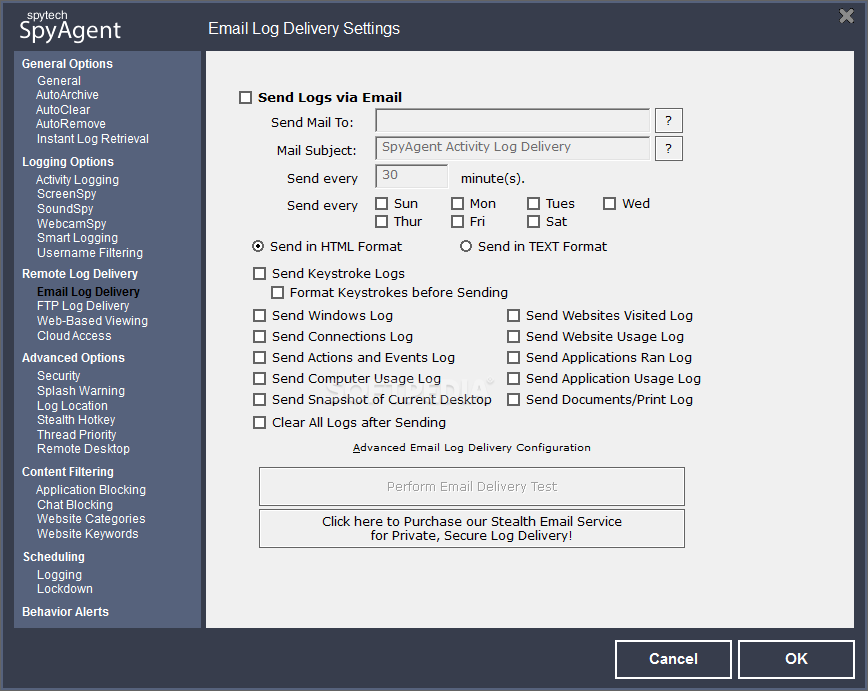Open Advanced Email Log Delivery Configuration

coord(472,447)
